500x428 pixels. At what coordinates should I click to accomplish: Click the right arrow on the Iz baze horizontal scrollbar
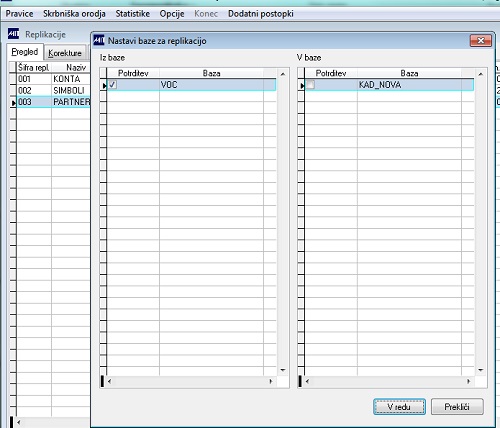pos(271,381)
